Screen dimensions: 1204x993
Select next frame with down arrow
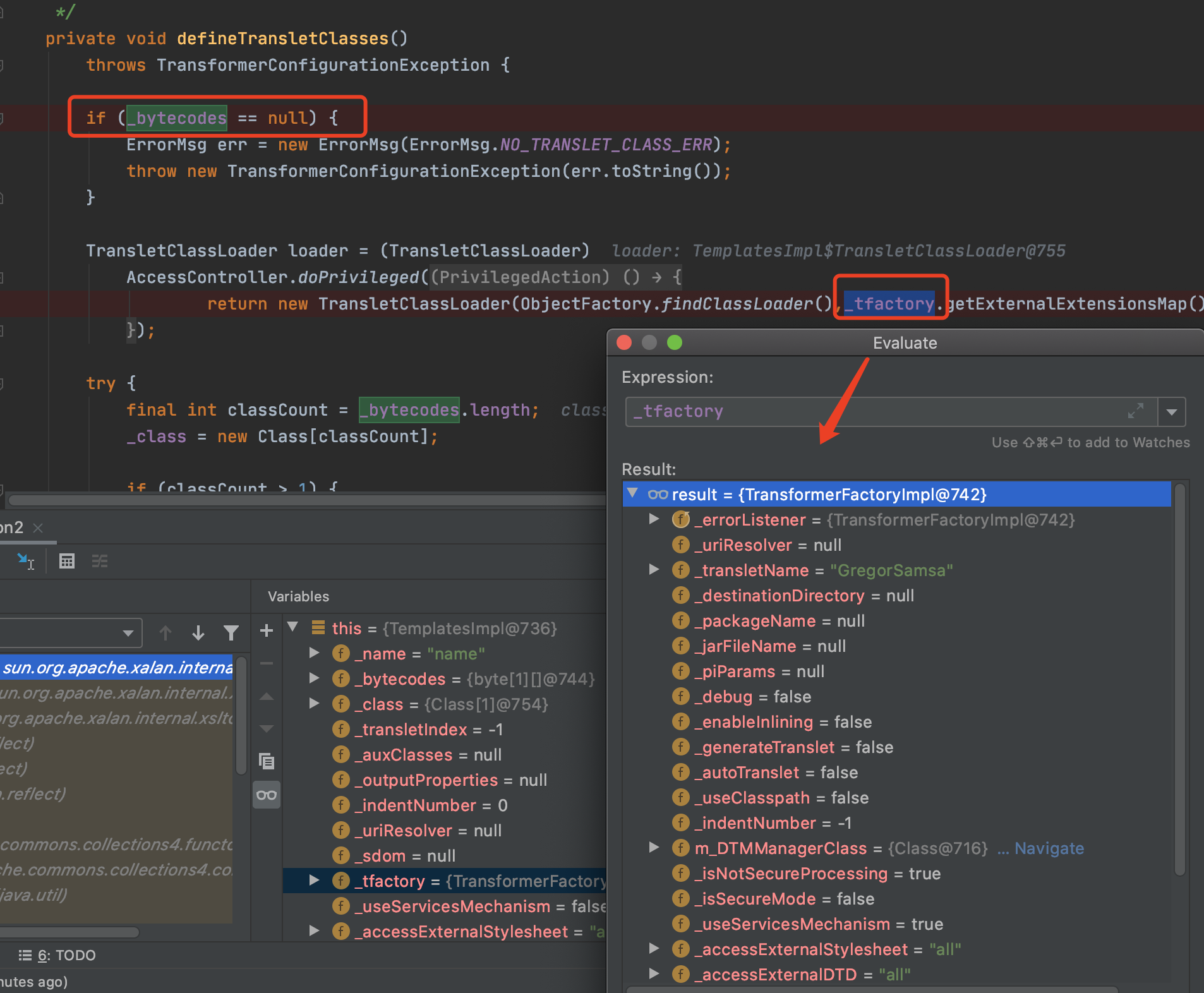click(198, 632)
